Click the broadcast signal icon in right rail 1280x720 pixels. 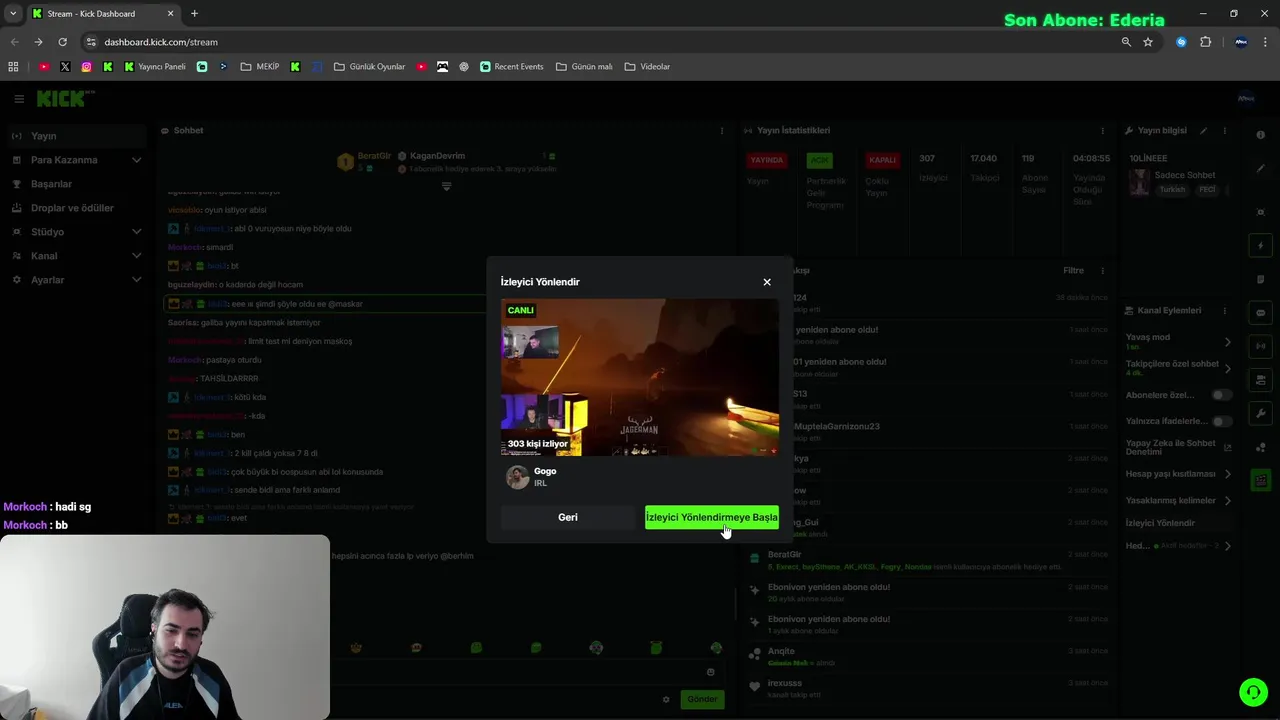pyautogui.click(x=1260, y=346)
